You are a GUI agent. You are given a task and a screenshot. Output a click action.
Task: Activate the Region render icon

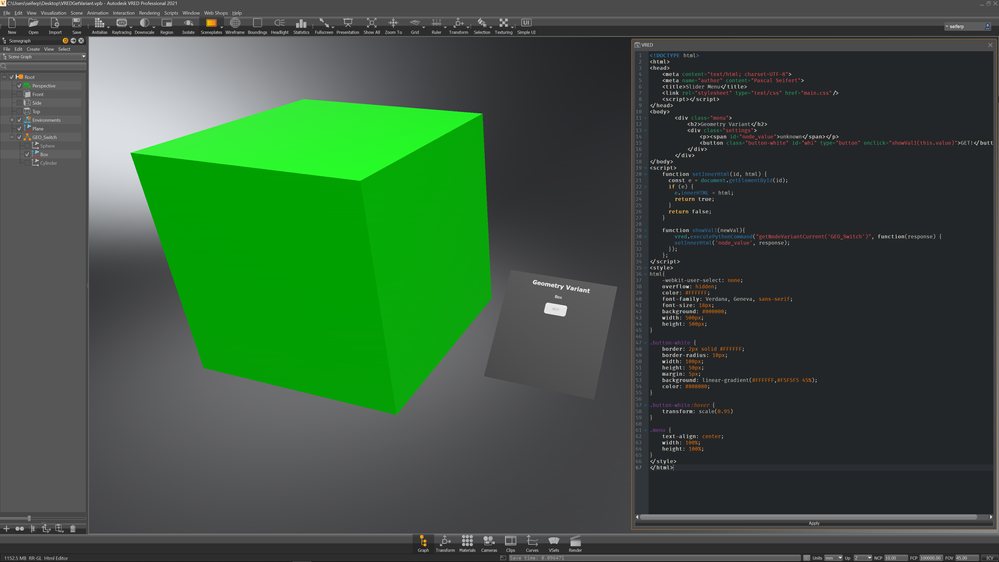[166, 24]
